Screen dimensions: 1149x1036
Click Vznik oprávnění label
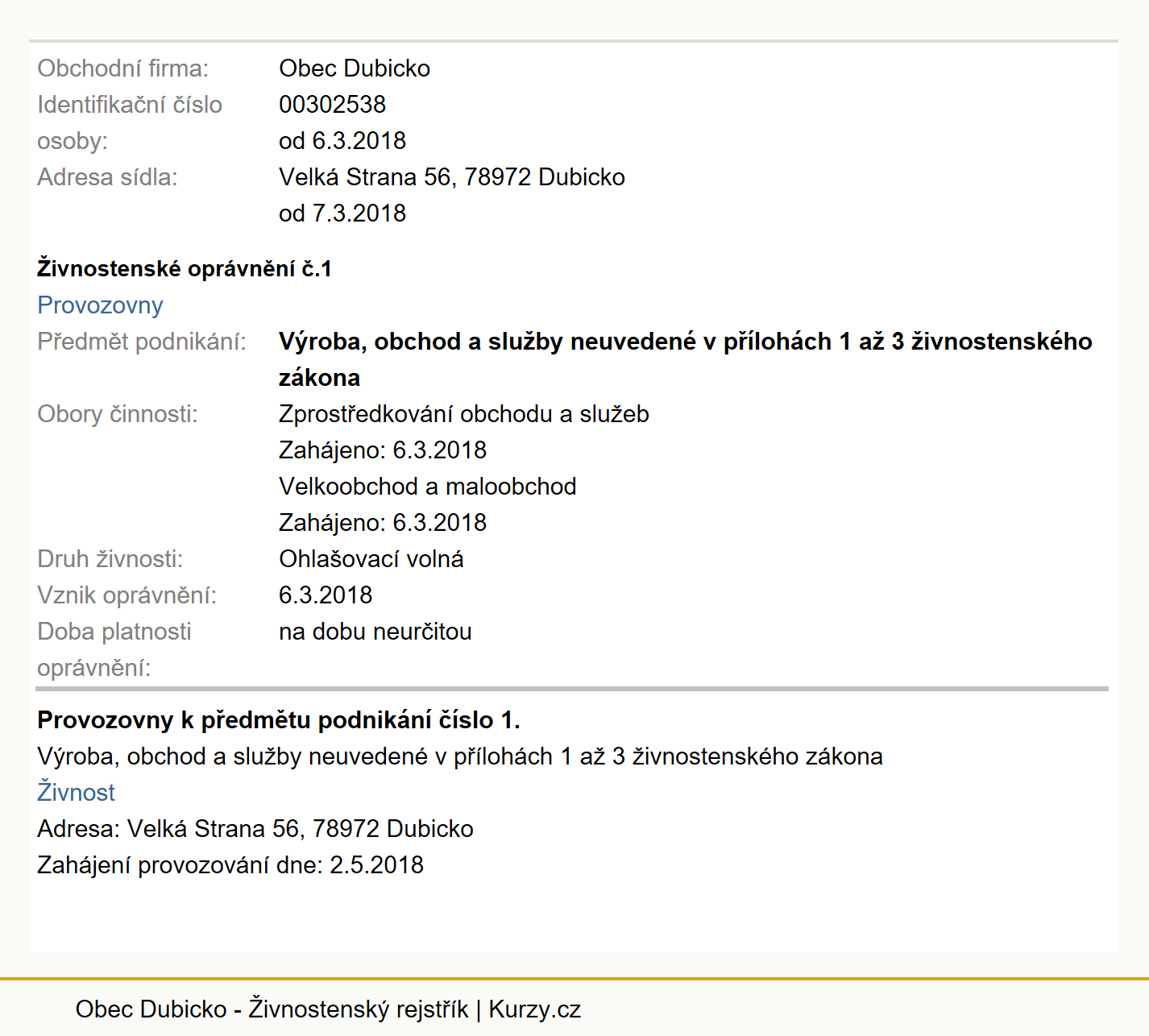pyautogui.click(x=127, y=595)
